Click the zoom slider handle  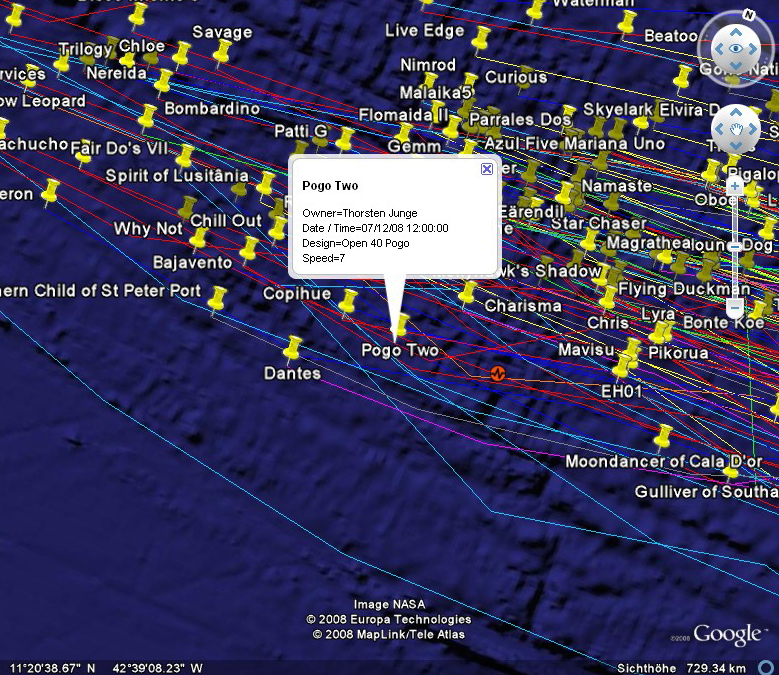[x=735, y=308]
